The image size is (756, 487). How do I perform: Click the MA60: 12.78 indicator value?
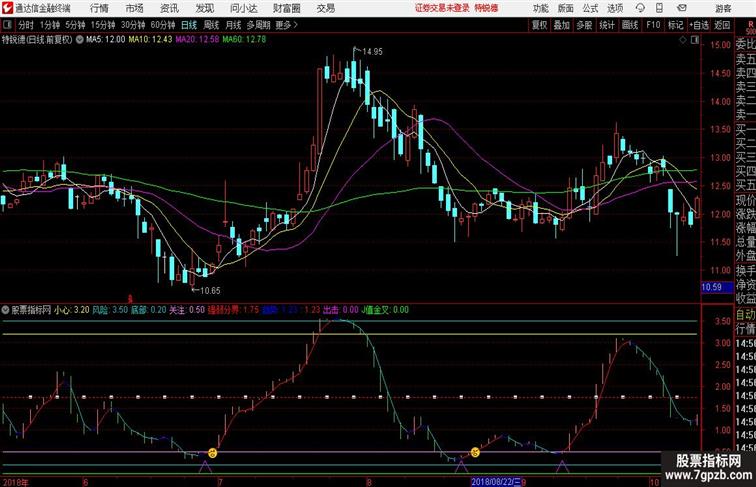[244, 40]
